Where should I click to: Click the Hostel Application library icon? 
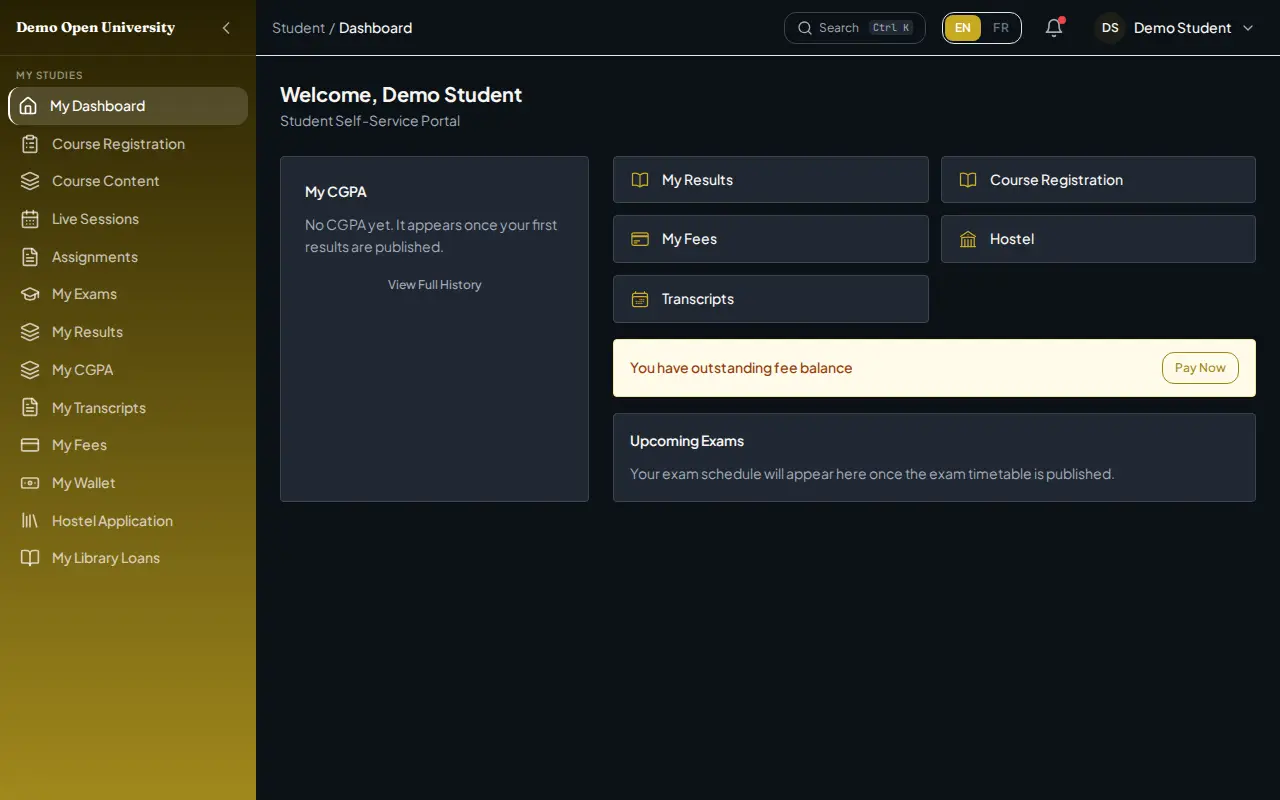coord(30,521)
